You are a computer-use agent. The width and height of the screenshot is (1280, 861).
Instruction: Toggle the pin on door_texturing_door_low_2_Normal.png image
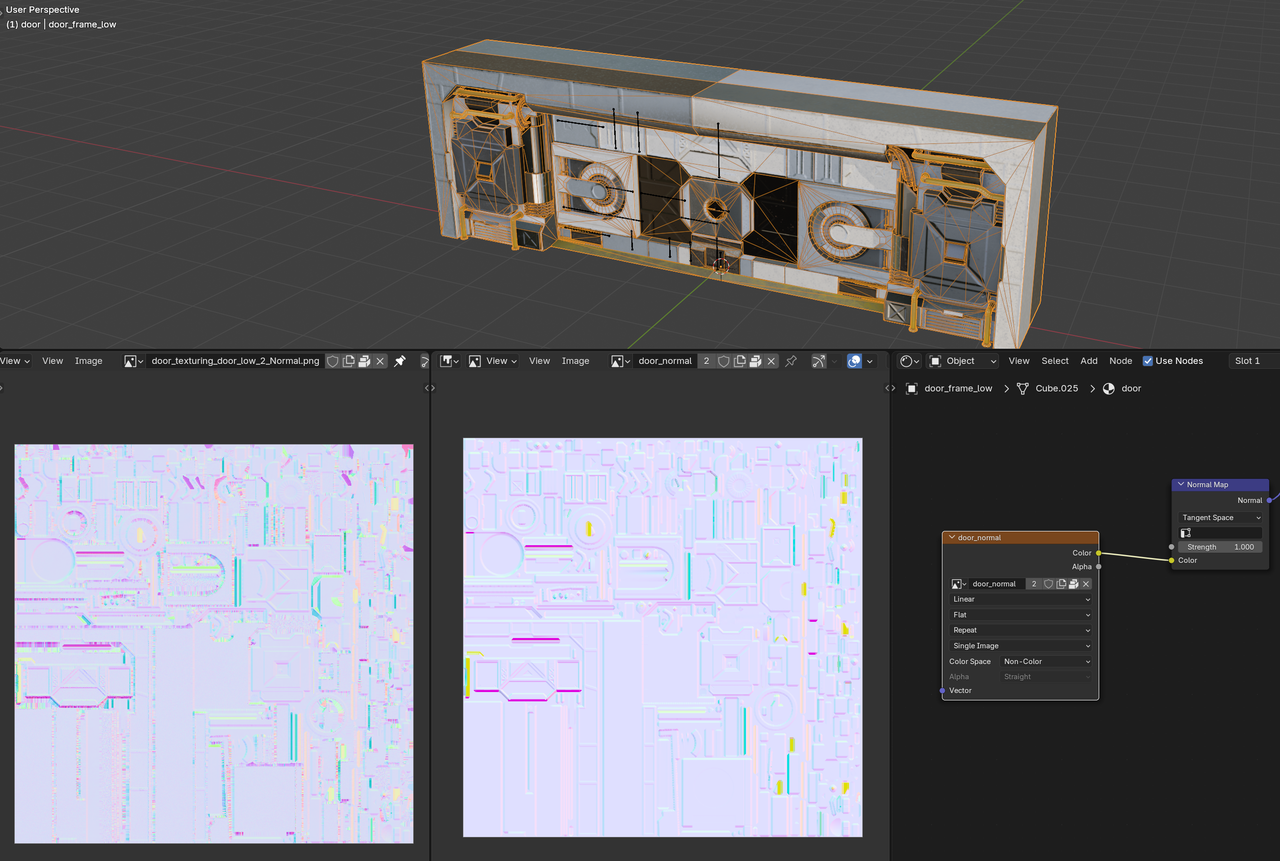pyautogui.click(x=400, y=361)
